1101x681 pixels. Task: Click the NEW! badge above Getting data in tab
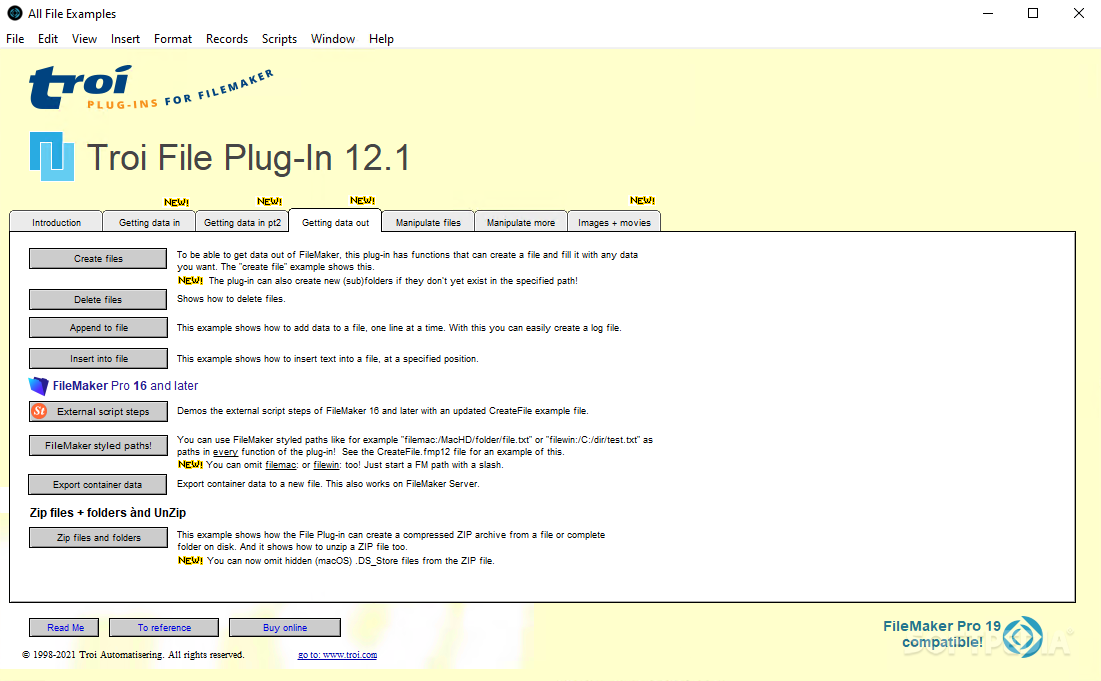[176, 202]
